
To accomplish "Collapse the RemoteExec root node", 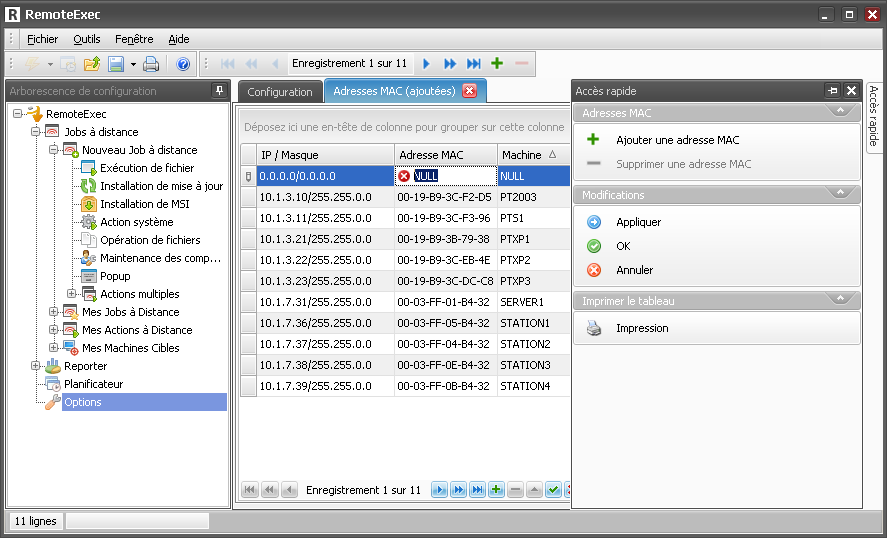I will (x=18, y=114).
